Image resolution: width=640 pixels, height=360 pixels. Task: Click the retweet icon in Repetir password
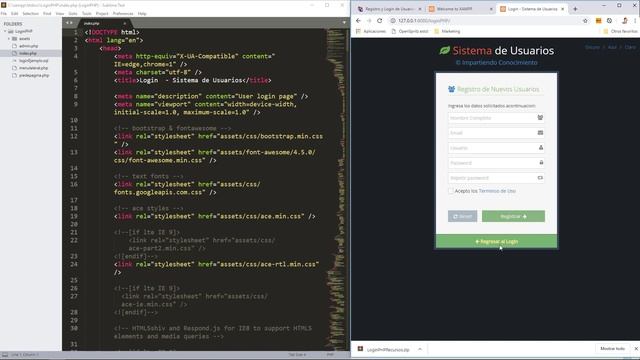[540, 178]
